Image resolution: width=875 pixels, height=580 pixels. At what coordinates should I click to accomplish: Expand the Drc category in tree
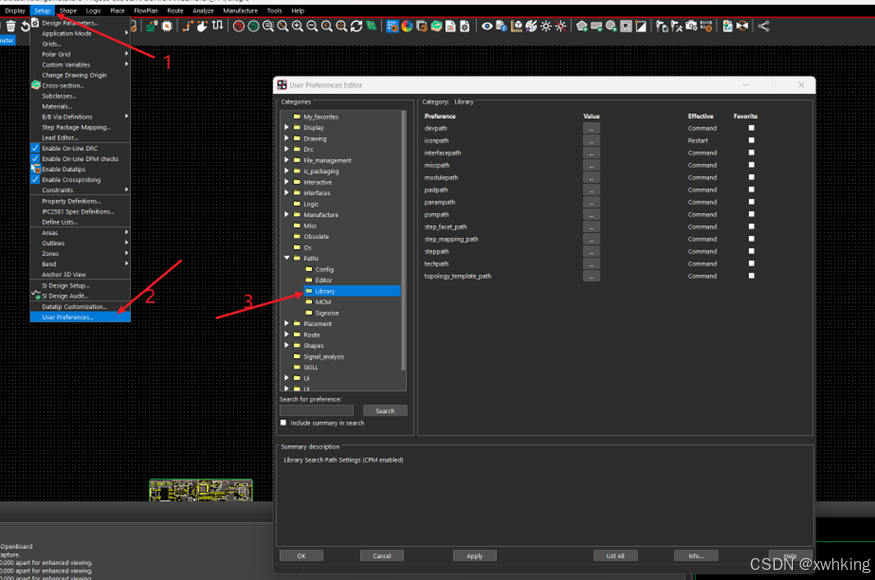point(287,149)
